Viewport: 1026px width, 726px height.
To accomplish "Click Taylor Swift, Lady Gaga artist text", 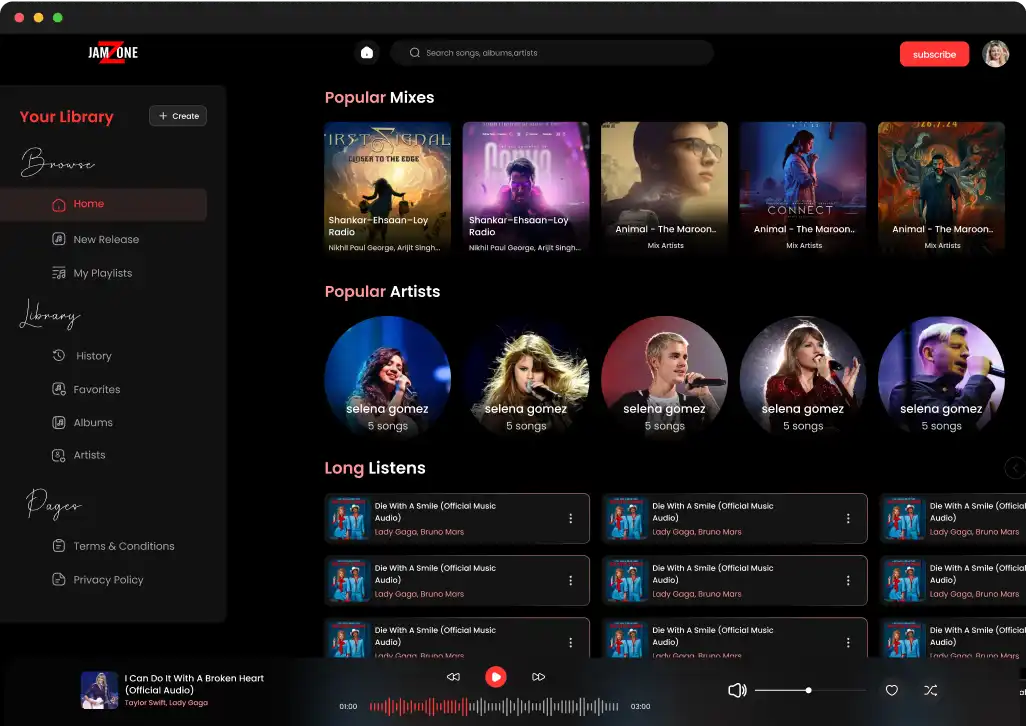I will (x=166, y=703).
